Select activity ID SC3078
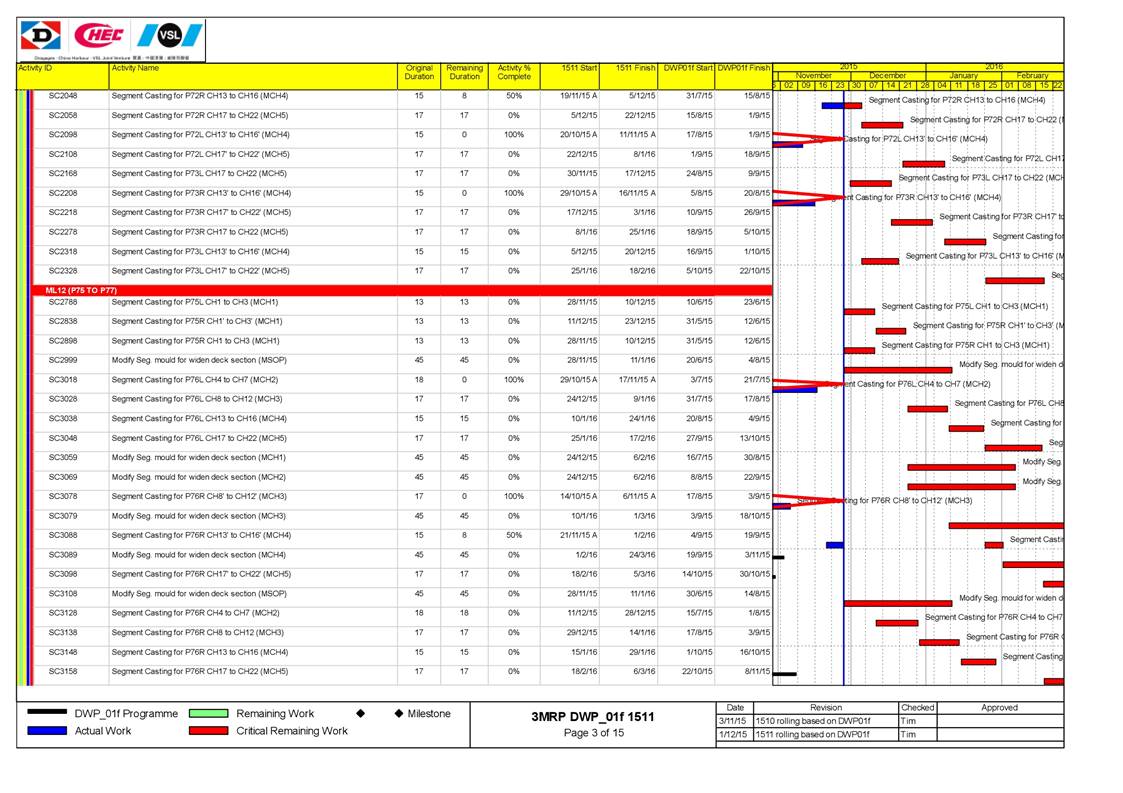1123x793 pixels. tap(63, 496)
